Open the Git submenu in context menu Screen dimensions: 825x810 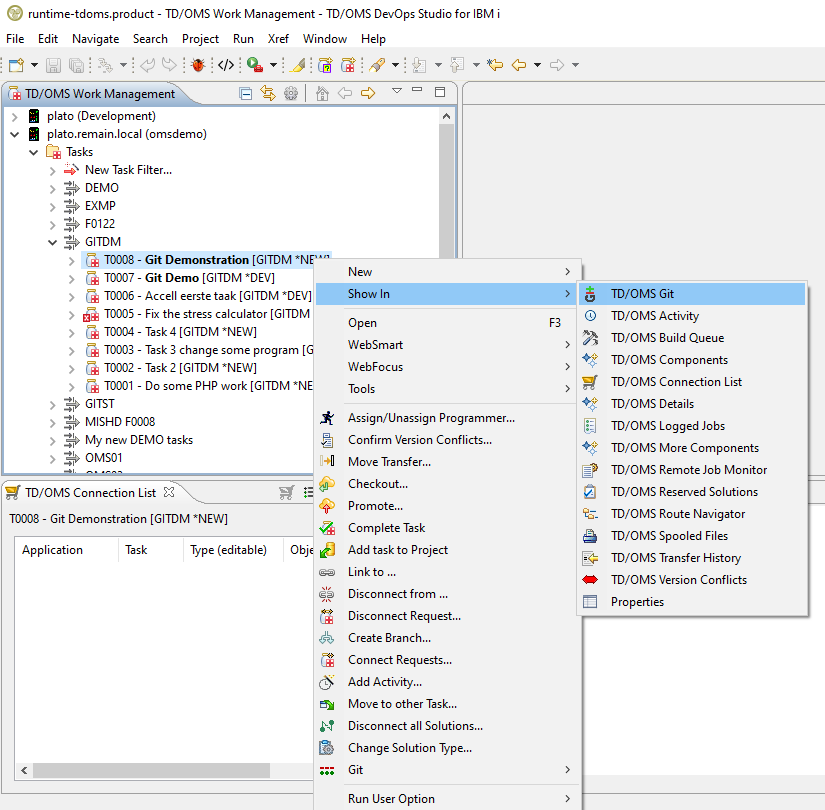[355, 770]
